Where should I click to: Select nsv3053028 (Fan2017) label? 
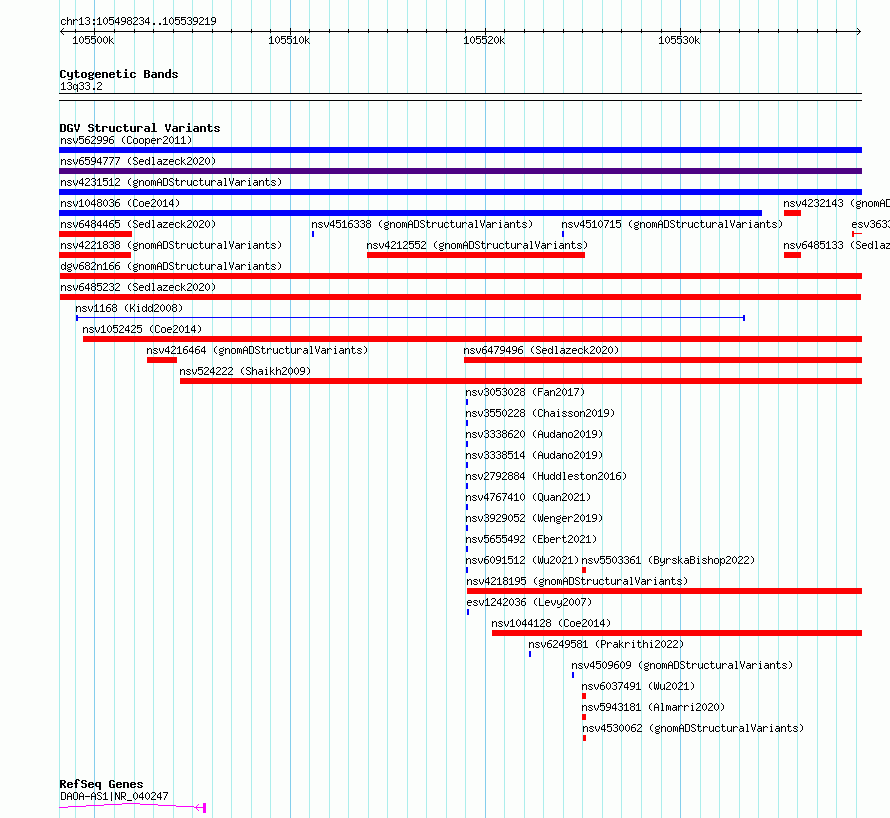click(525, 392)
